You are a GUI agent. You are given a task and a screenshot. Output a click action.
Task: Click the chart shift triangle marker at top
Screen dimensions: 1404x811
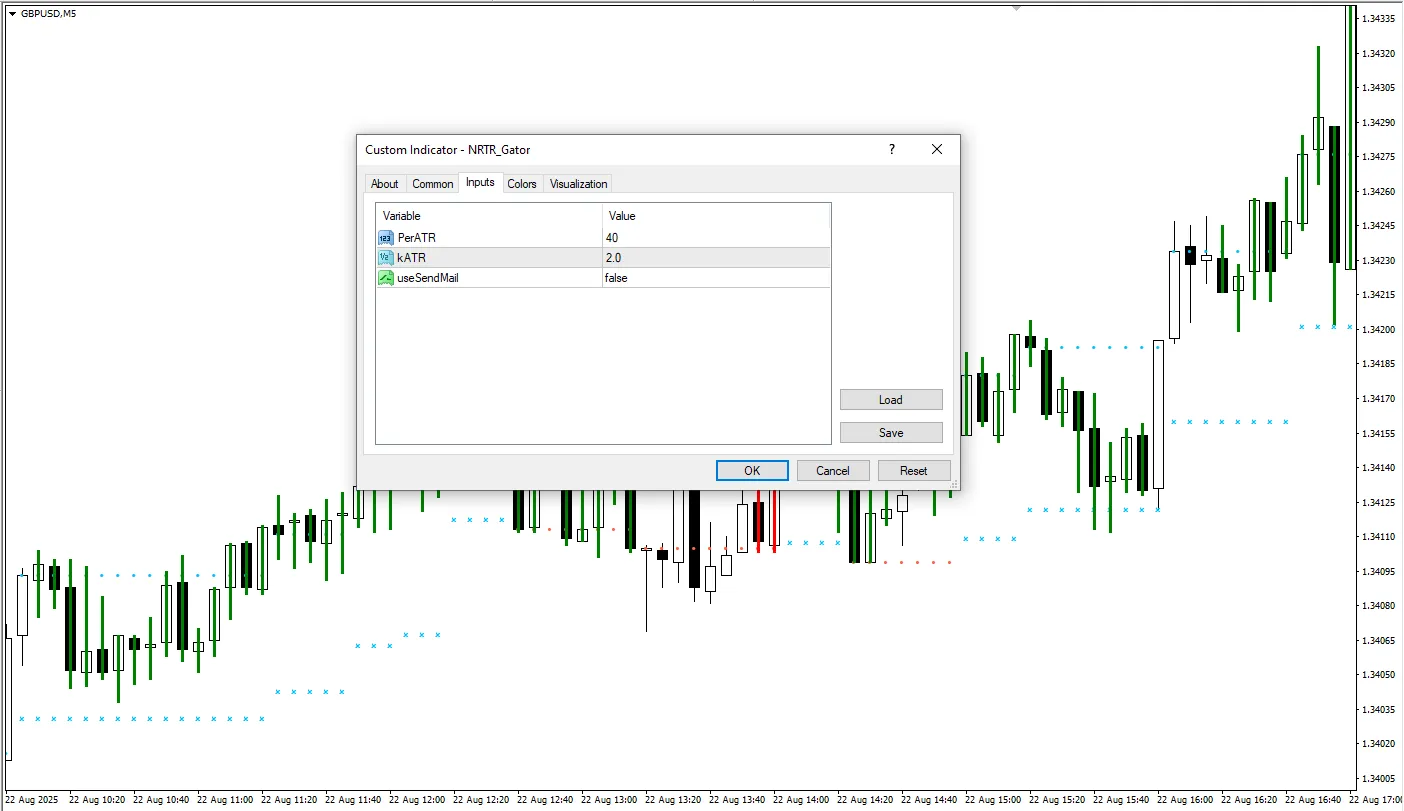(1017, 6)
